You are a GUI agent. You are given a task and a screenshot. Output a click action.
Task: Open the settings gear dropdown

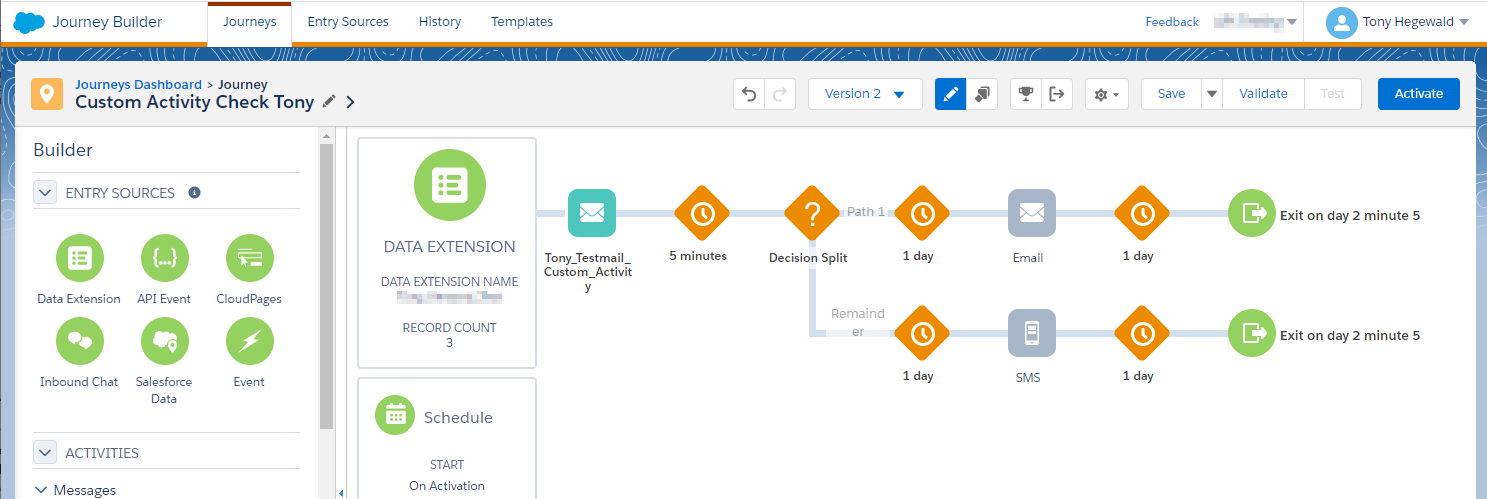pos(1107,94)
